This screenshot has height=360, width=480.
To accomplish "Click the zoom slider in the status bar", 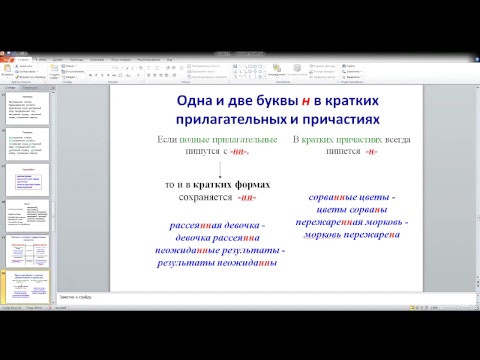I will (x=457, y=308).
